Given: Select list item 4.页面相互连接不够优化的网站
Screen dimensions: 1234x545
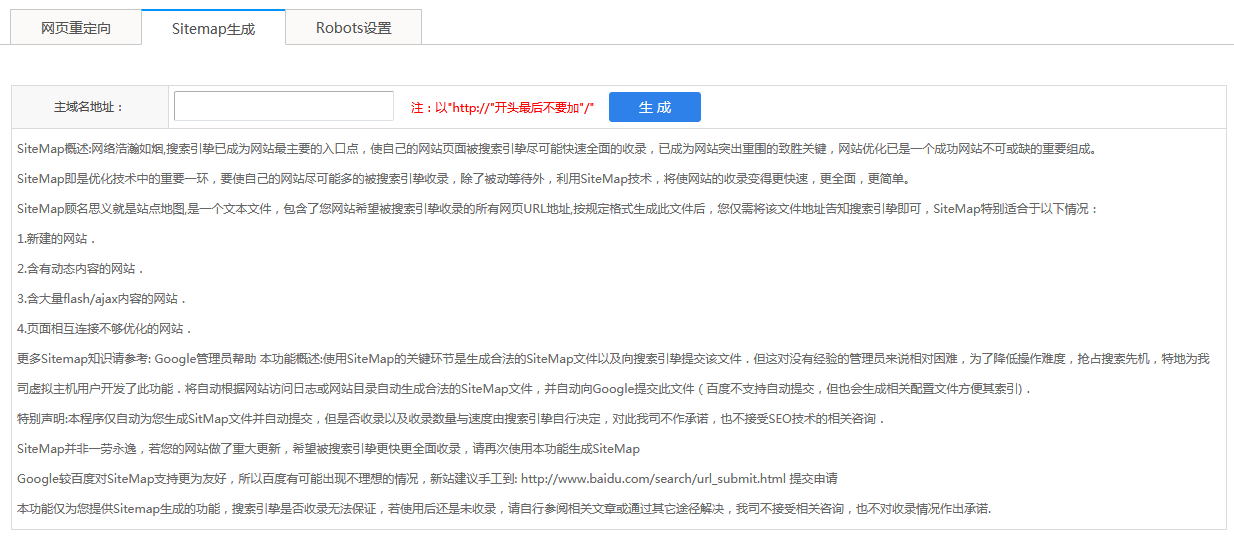Looking at the screenshot, I should 105,329.
